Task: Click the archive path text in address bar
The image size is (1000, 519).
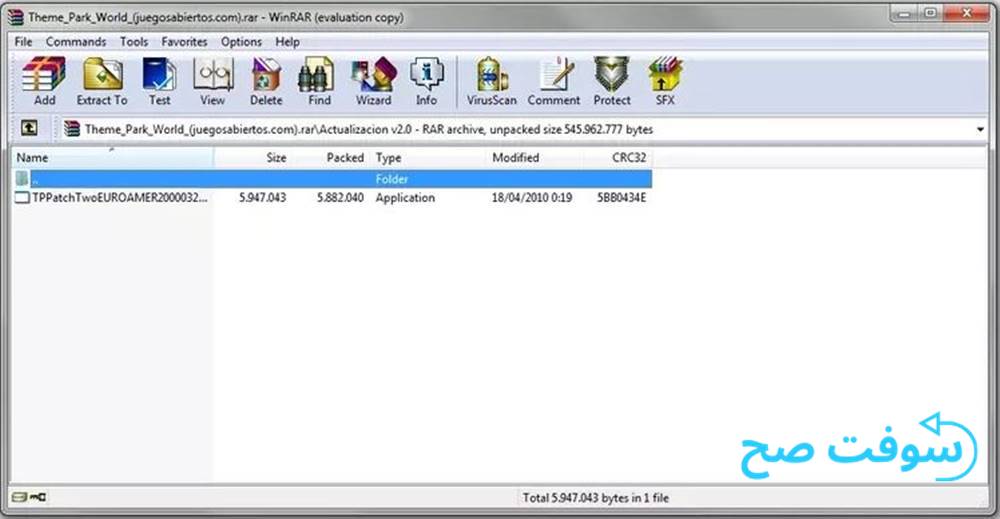Action: (369, 129)
